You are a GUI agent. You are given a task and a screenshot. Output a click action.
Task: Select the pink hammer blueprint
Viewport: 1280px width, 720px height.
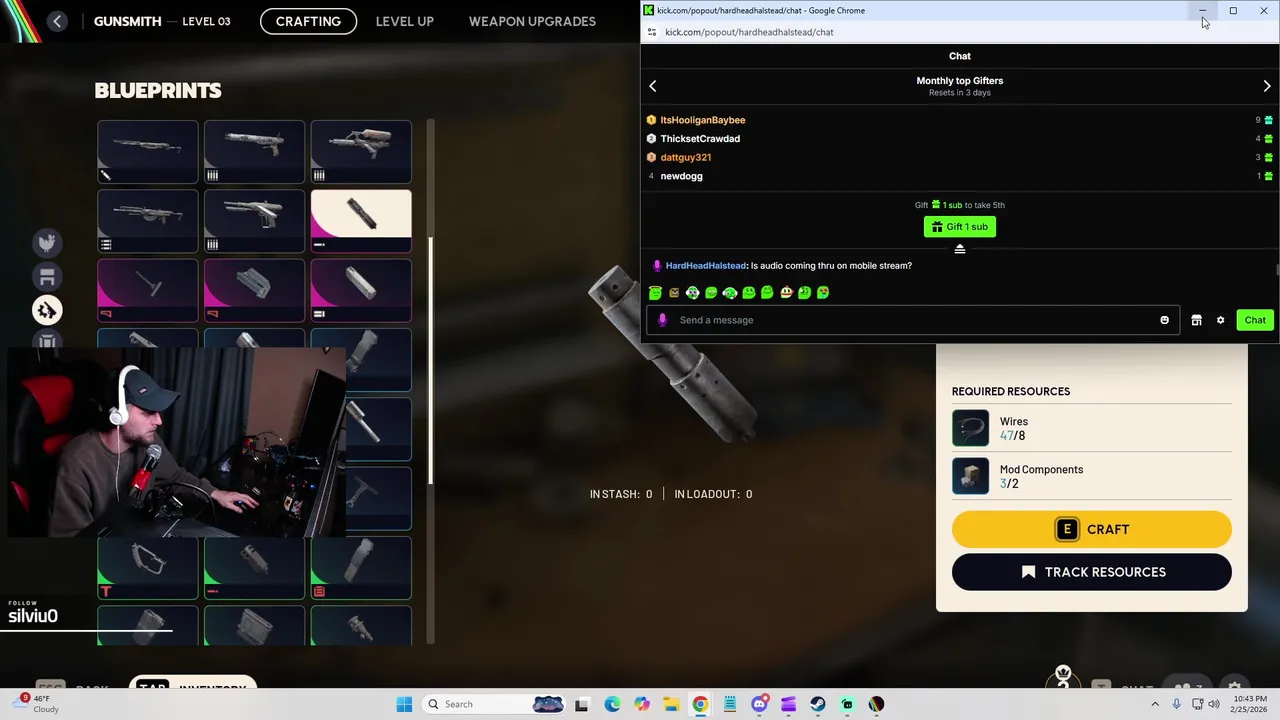click(148, 290)
